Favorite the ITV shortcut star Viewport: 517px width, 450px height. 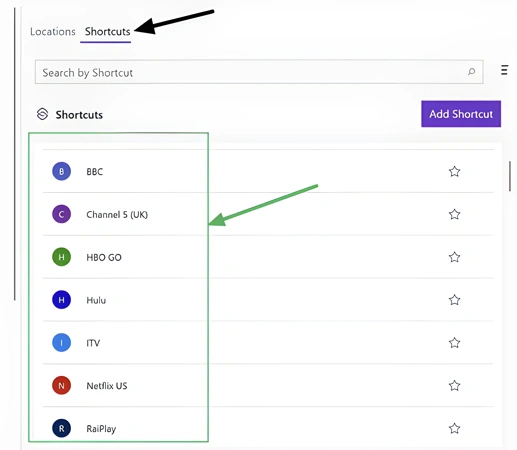(x=454, y=343)
